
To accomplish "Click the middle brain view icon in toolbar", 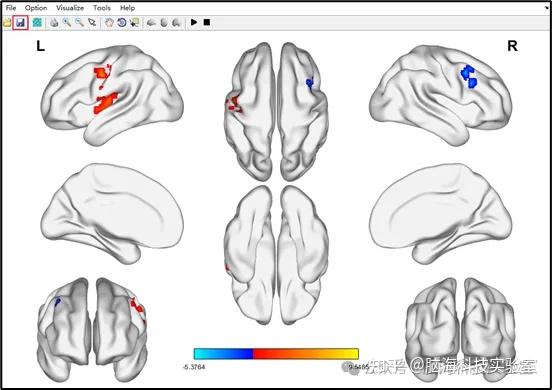I will coord(164,23).
